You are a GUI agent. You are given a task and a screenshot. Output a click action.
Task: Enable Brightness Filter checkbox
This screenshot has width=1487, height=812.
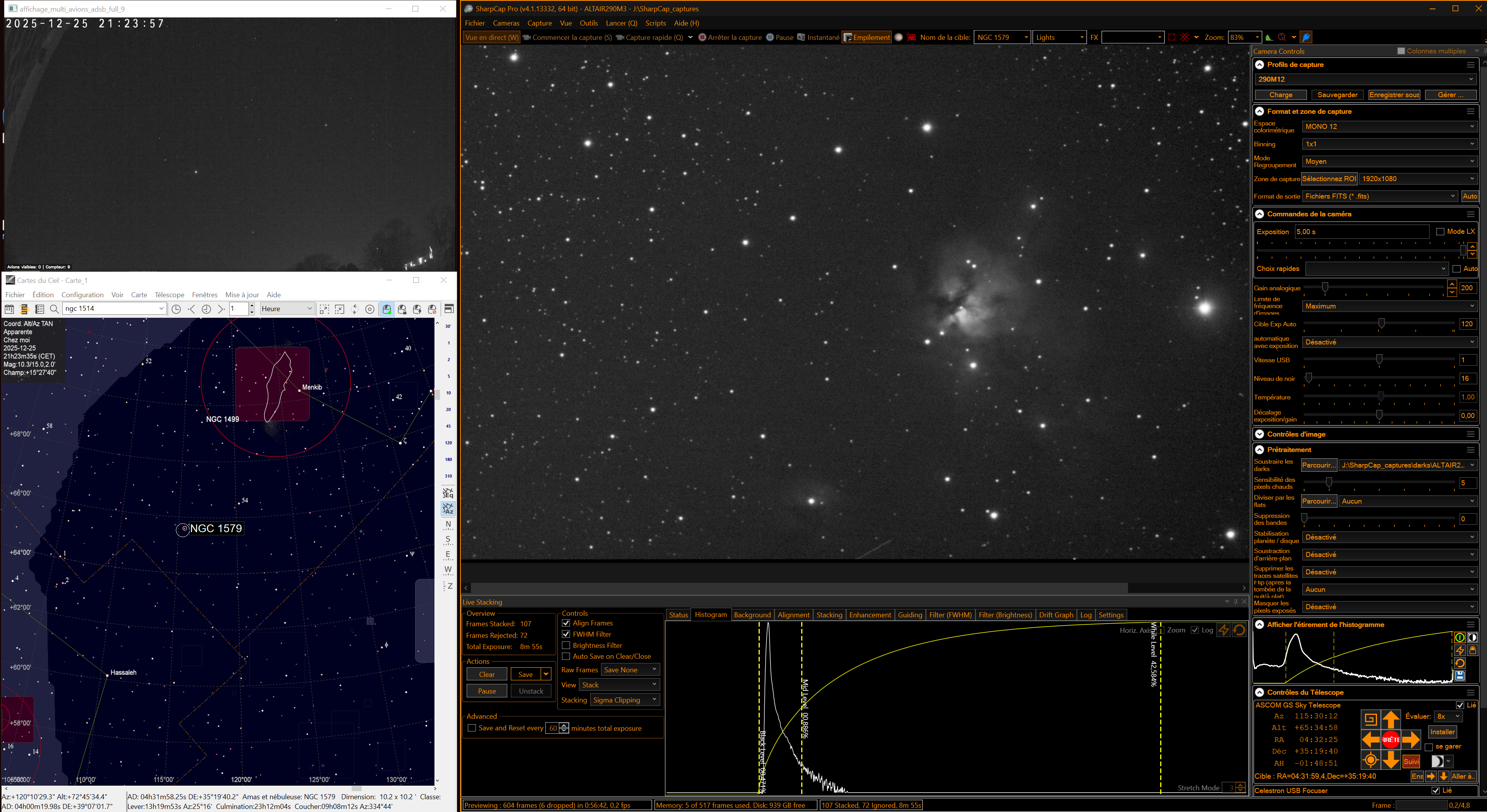coord(566,646)
